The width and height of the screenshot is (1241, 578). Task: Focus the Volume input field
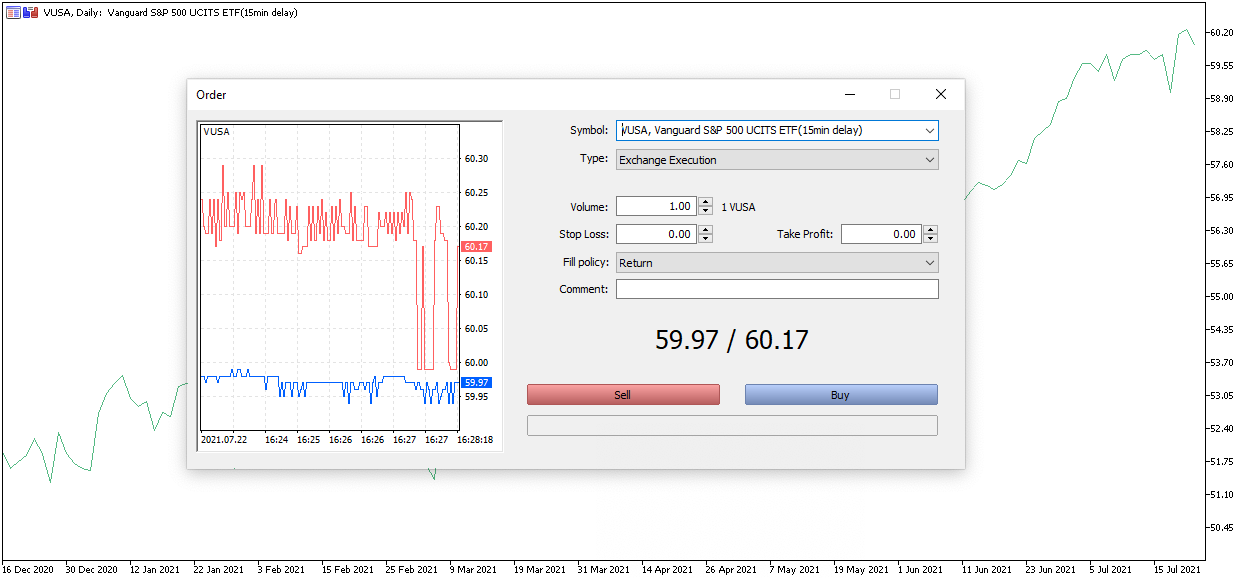[x=656, y=206]
